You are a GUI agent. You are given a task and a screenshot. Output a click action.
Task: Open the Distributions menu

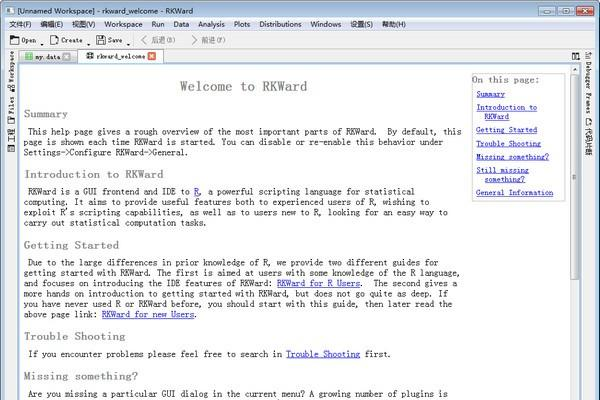coord(280,24)
